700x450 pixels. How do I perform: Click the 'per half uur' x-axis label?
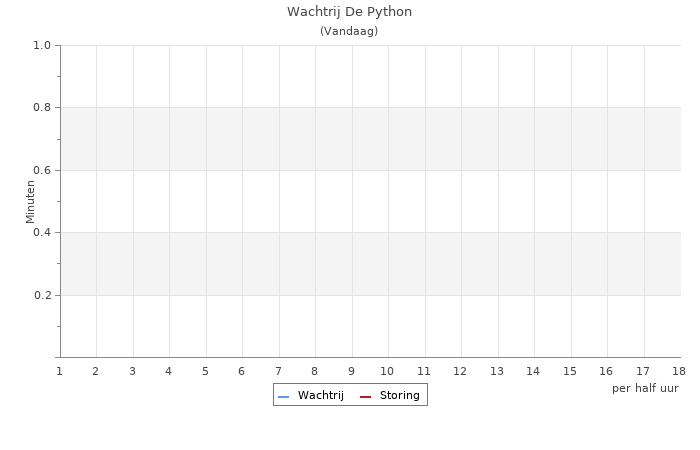645,388
